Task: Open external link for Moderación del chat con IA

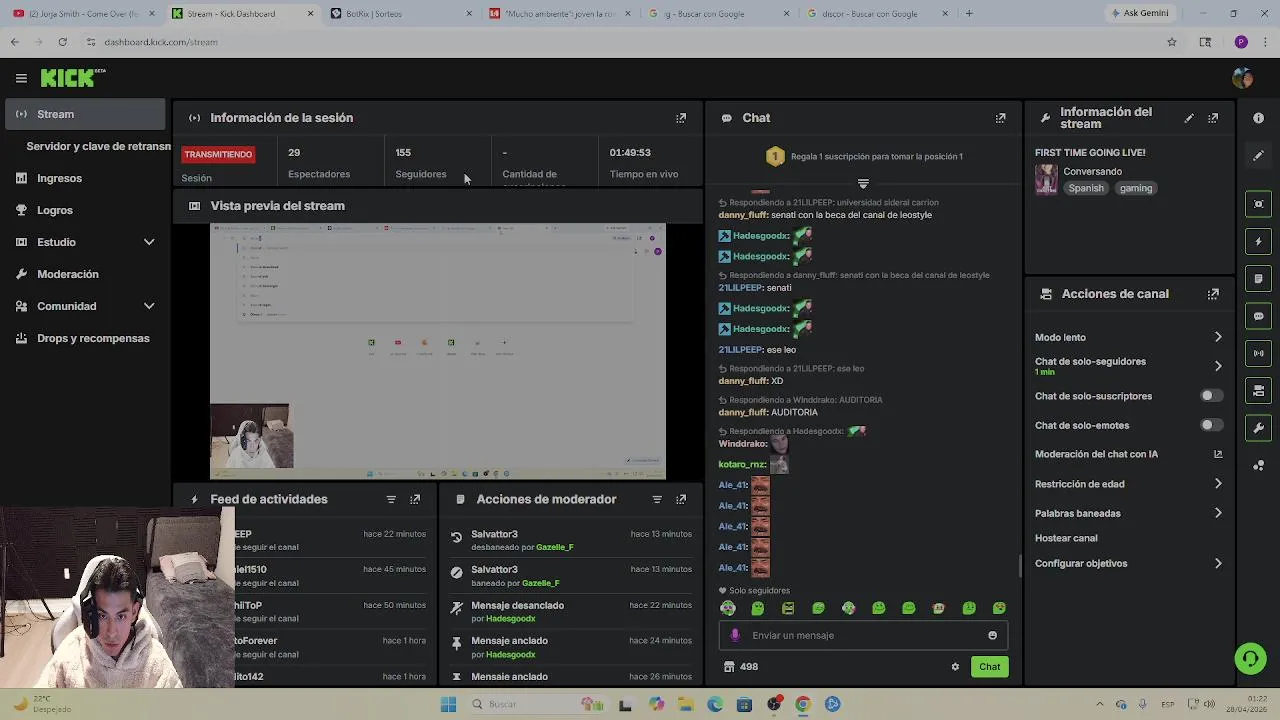Action: click(x=1218, y=454)
